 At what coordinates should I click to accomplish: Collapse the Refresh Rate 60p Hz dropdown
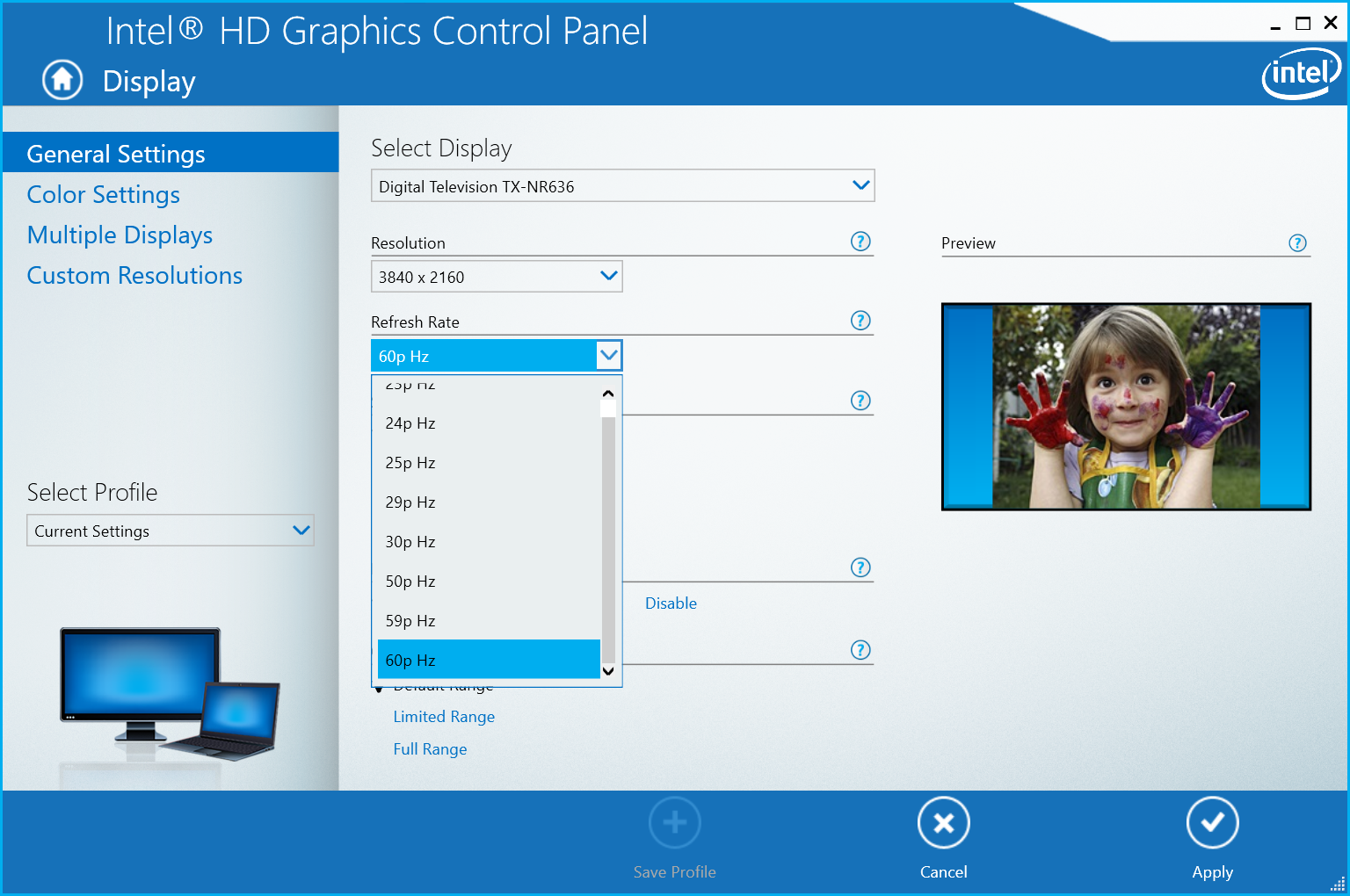pyautogui.click(x=497, y=356)
